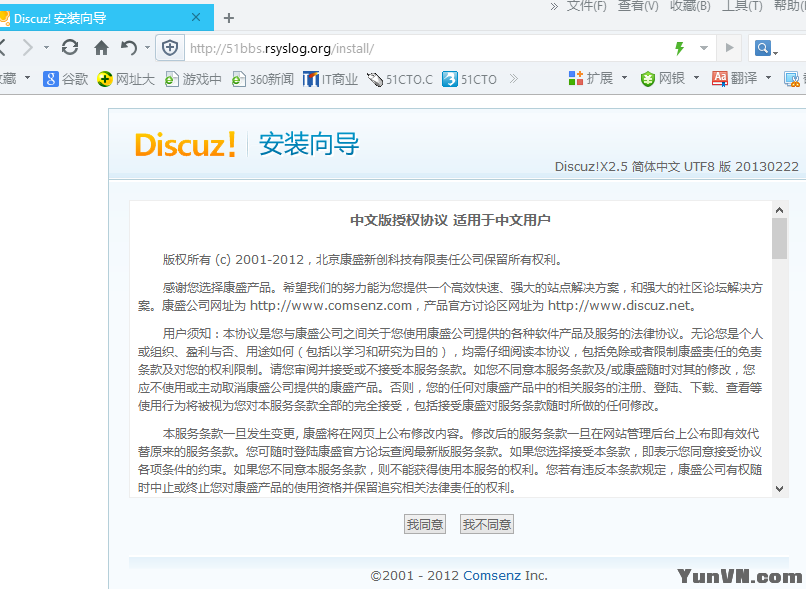Image resolution: width=806 pixels, height=589 pixels.
Task: Open the 扩展 extensions button
Action: pos(591,78)
